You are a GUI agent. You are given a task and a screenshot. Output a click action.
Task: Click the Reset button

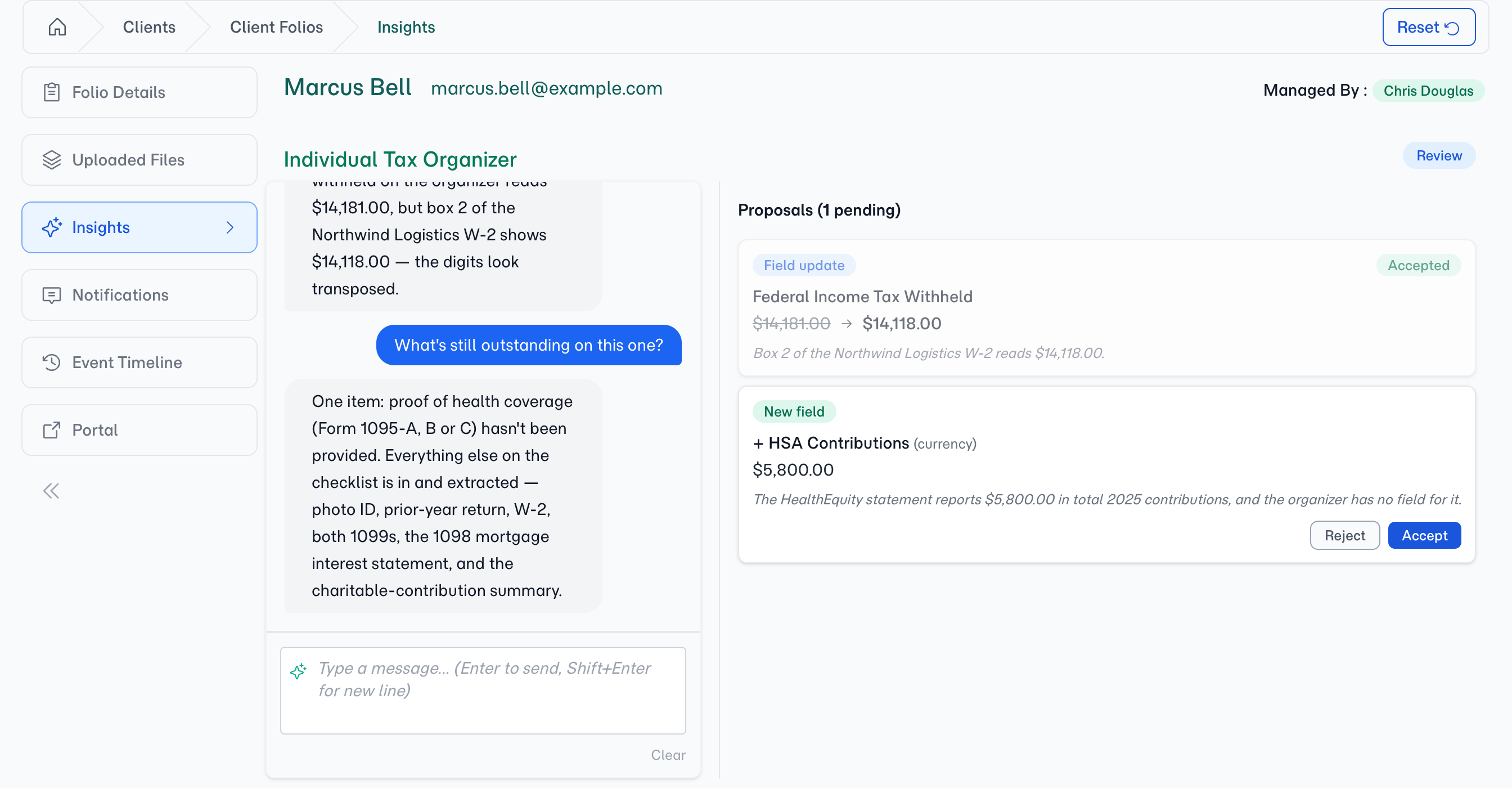(x=1429, y=27)
